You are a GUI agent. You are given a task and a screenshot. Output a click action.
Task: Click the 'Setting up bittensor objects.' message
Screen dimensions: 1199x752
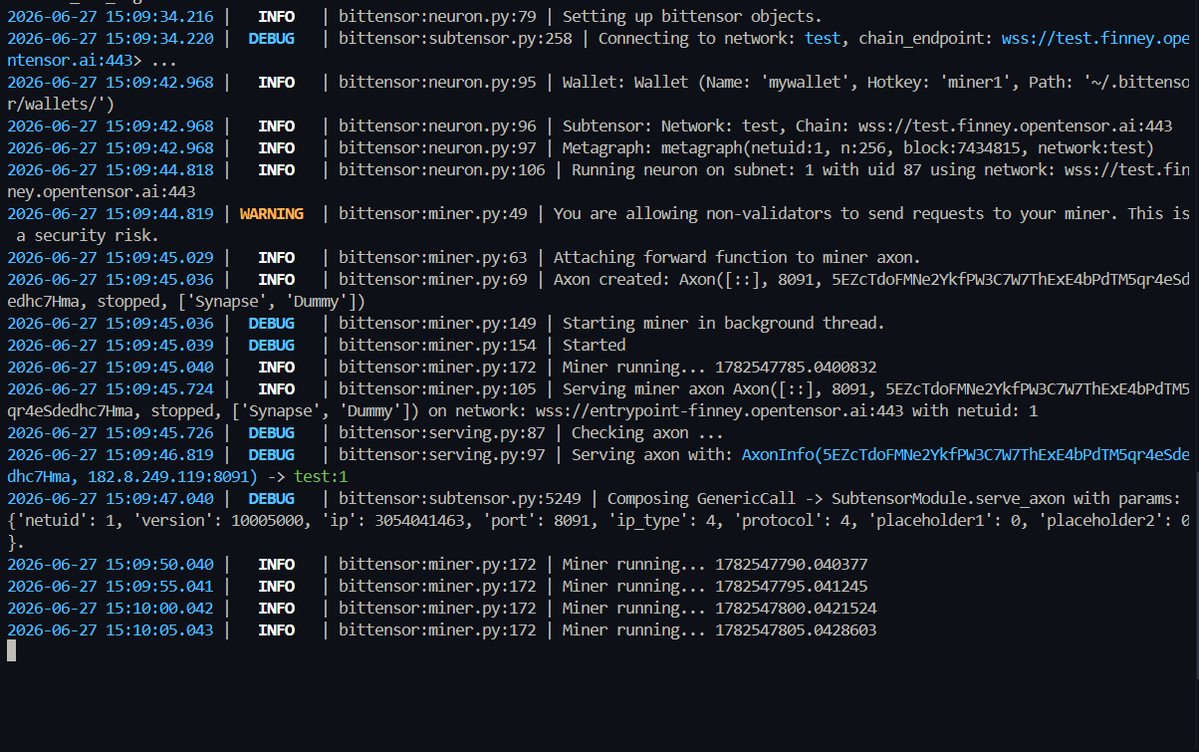[692, 16]
